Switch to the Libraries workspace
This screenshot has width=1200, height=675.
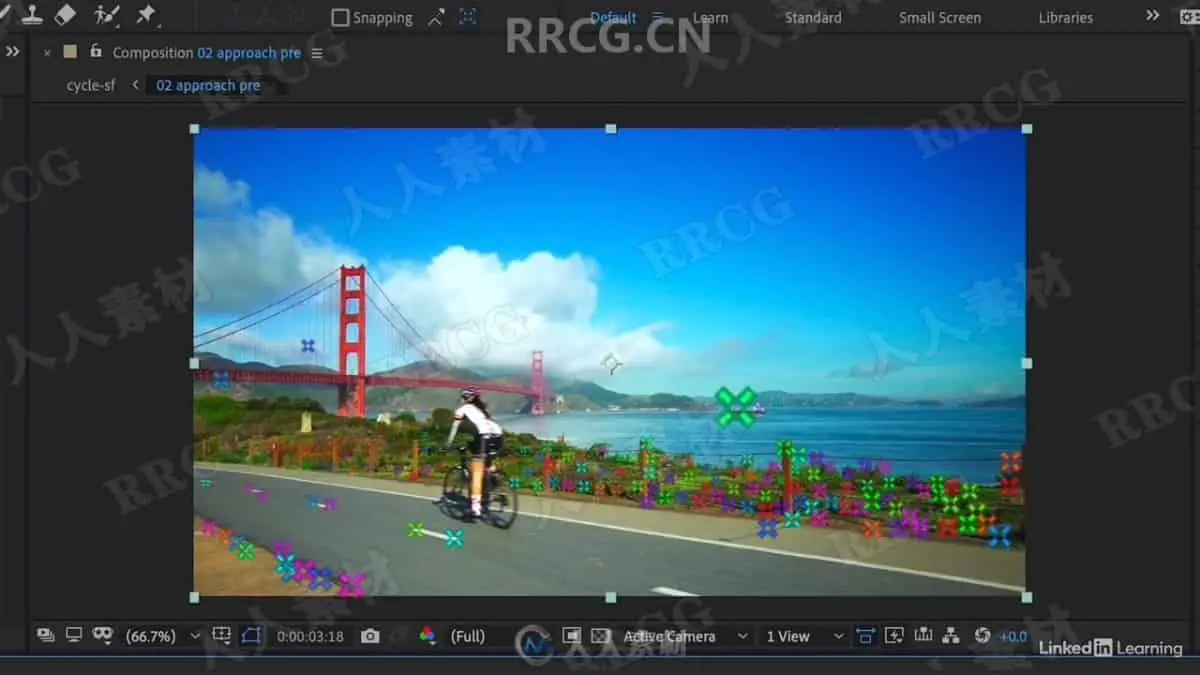coord(1065,18)
